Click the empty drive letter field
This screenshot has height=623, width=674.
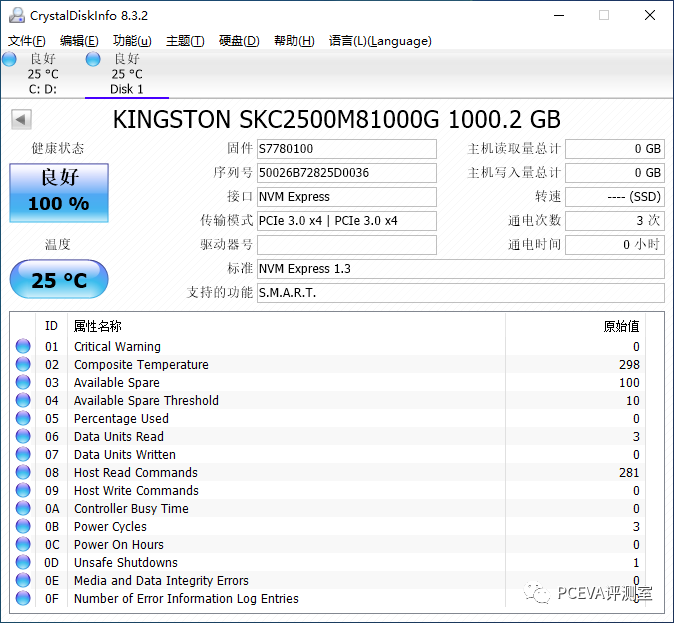point(346,245)
